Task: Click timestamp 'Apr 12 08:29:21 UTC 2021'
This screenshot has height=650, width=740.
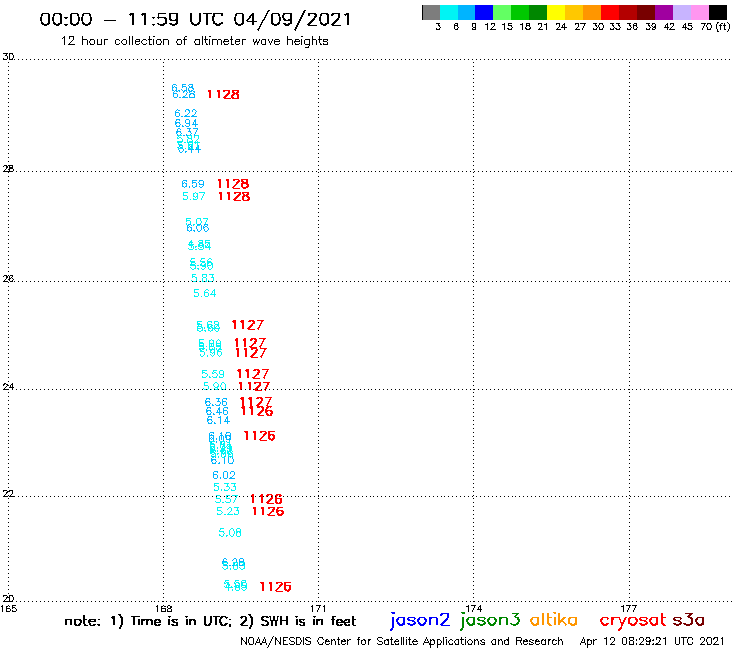Action: pyautogui.click(x=652, y=641)
